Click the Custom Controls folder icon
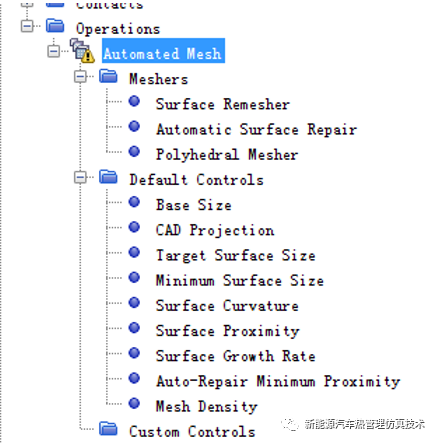The image size is (438, 443). click(108, 429)
